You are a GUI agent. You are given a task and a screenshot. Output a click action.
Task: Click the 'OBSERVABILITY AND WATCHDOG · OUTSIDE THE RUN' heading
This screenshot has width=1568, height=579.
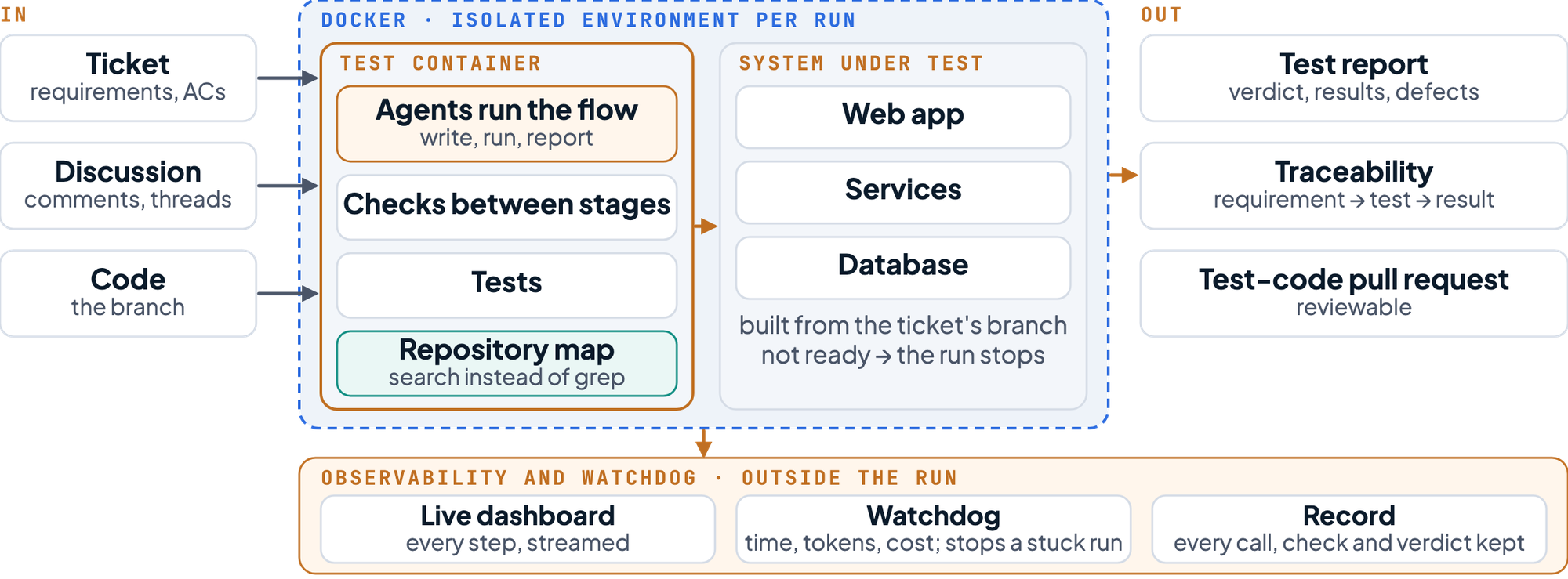(639, 478)
